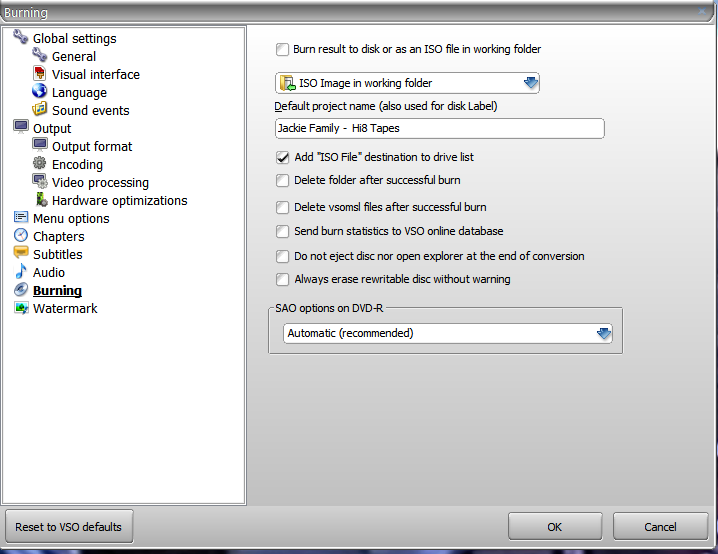Click the Chapters clock icon

pyautogui.click(x=21, y=235)
